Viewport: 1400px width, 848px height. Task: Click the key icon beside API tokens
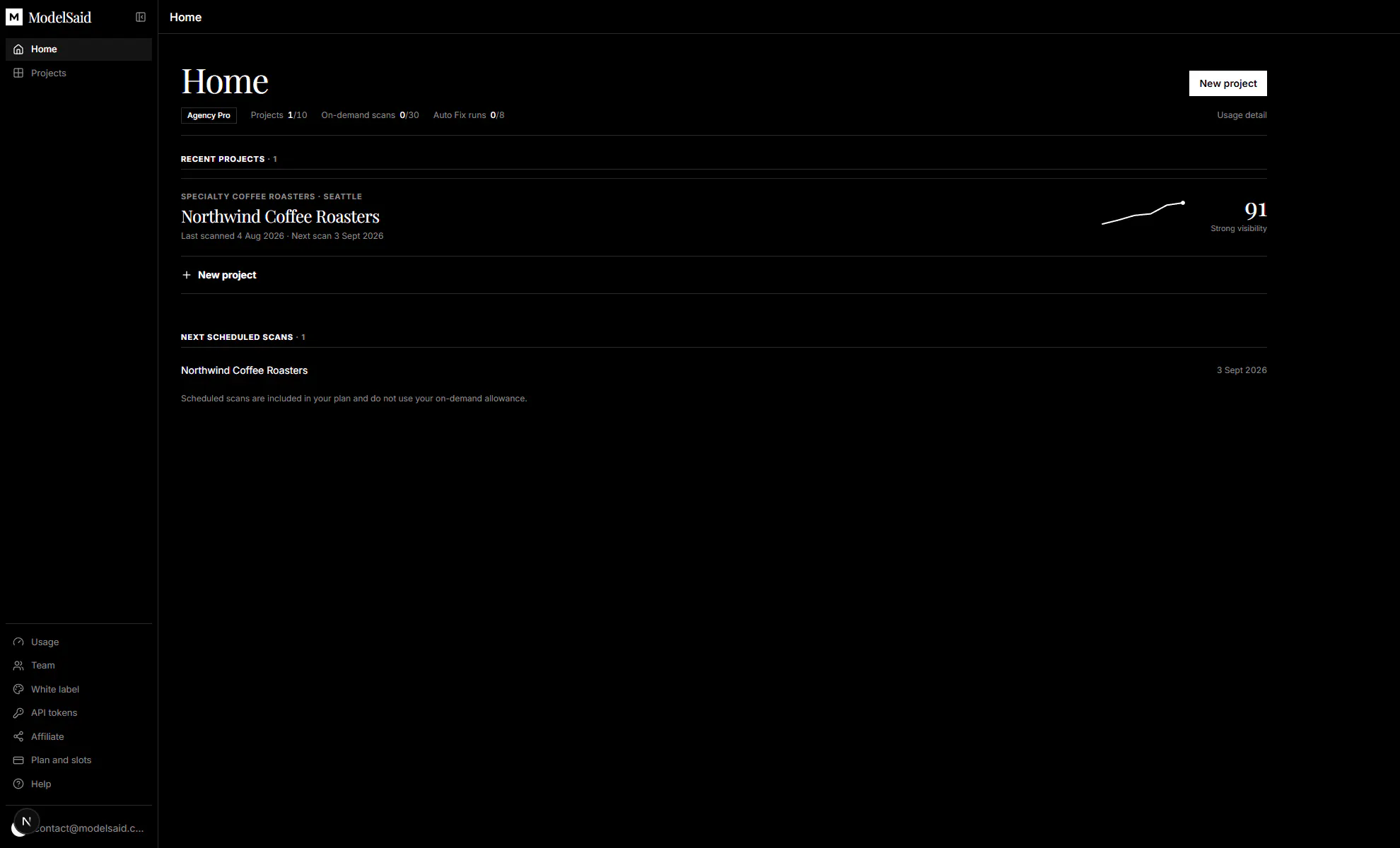tap(18, 713)
